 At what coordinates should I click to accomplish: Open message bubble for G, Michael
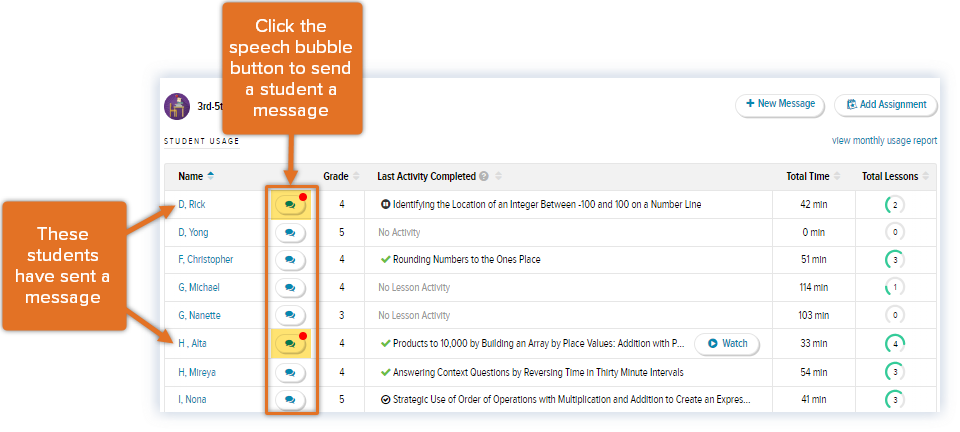point(289,288)
